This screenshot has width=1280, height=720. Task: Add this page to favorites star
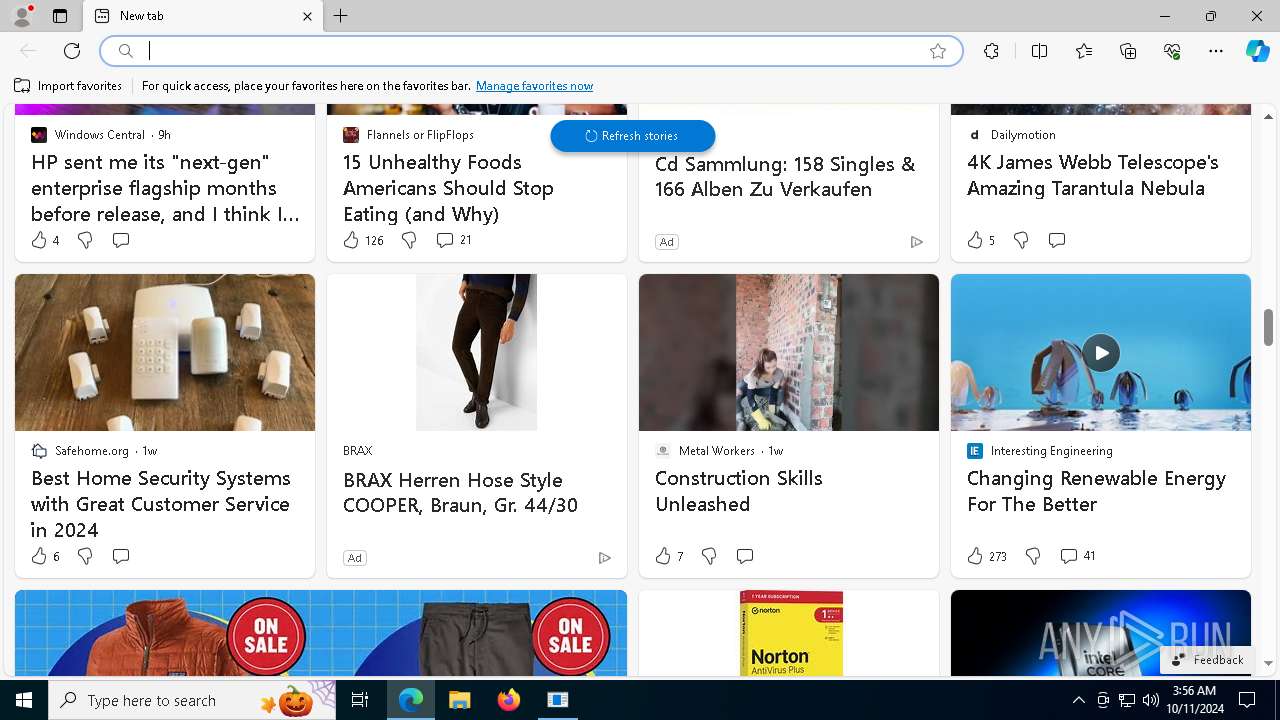pyautogui.click(x=938, y=51)
